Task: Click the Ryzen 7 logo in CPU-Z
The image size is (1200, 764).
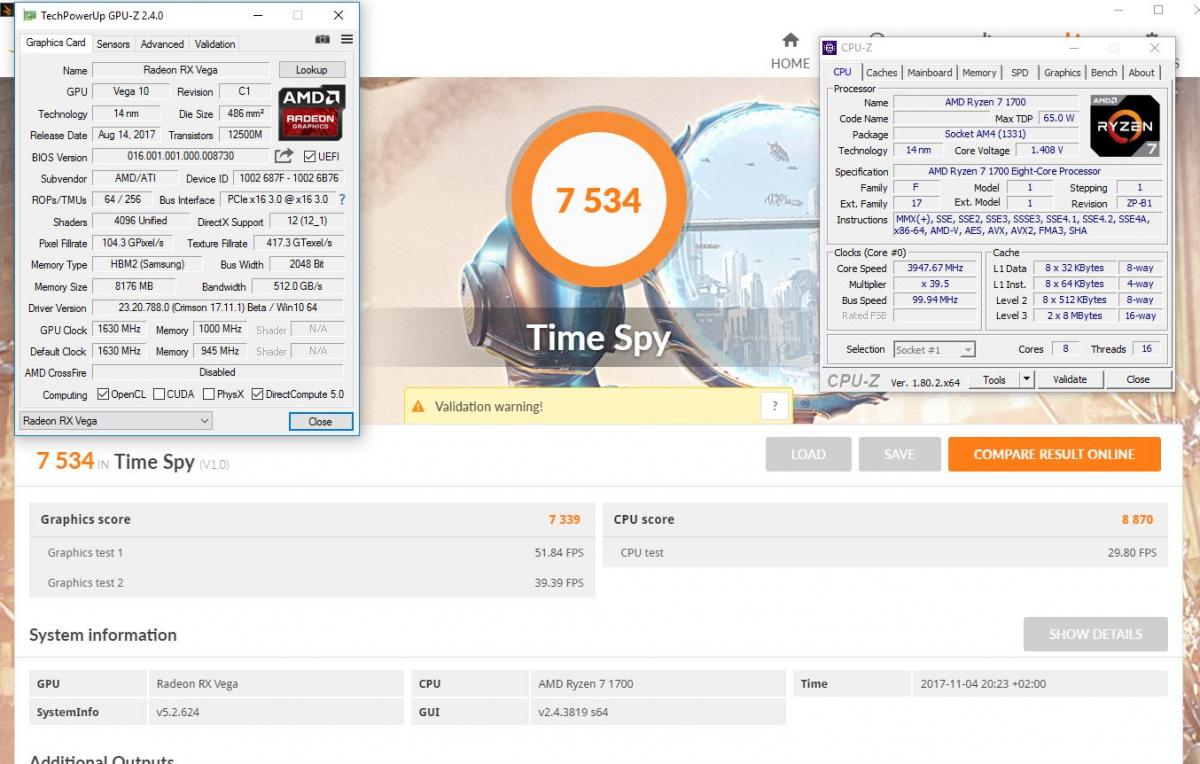Action: pyautogui.click(x=1125, y=125)
